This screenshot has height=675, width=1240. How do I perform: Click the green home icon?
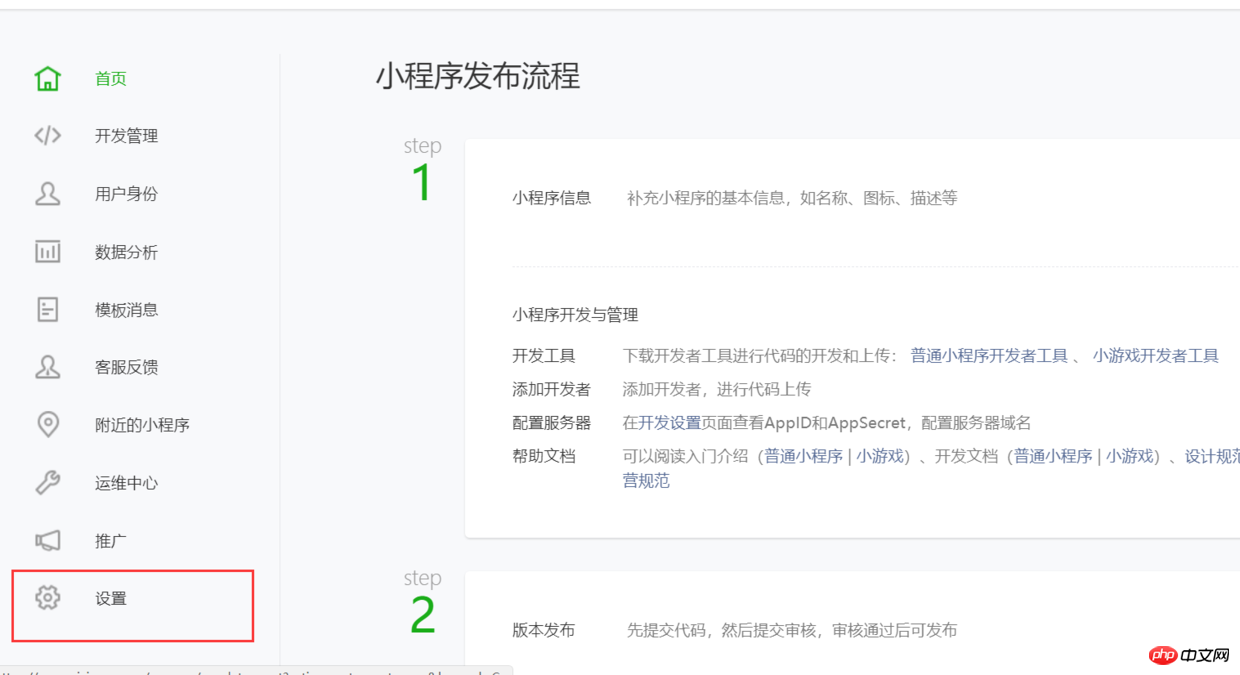point(47,78)
